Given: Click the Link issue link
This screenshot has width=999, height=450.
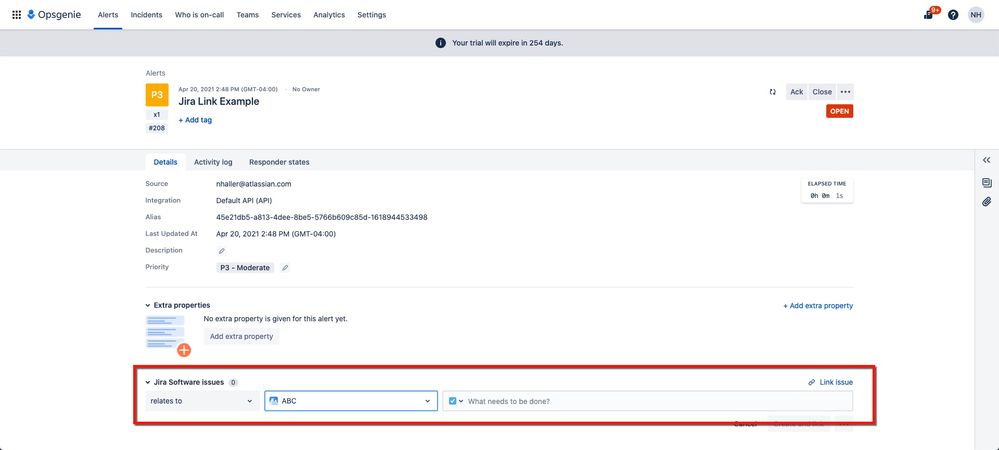Looking at the screenshot, I should coord(836,382).
